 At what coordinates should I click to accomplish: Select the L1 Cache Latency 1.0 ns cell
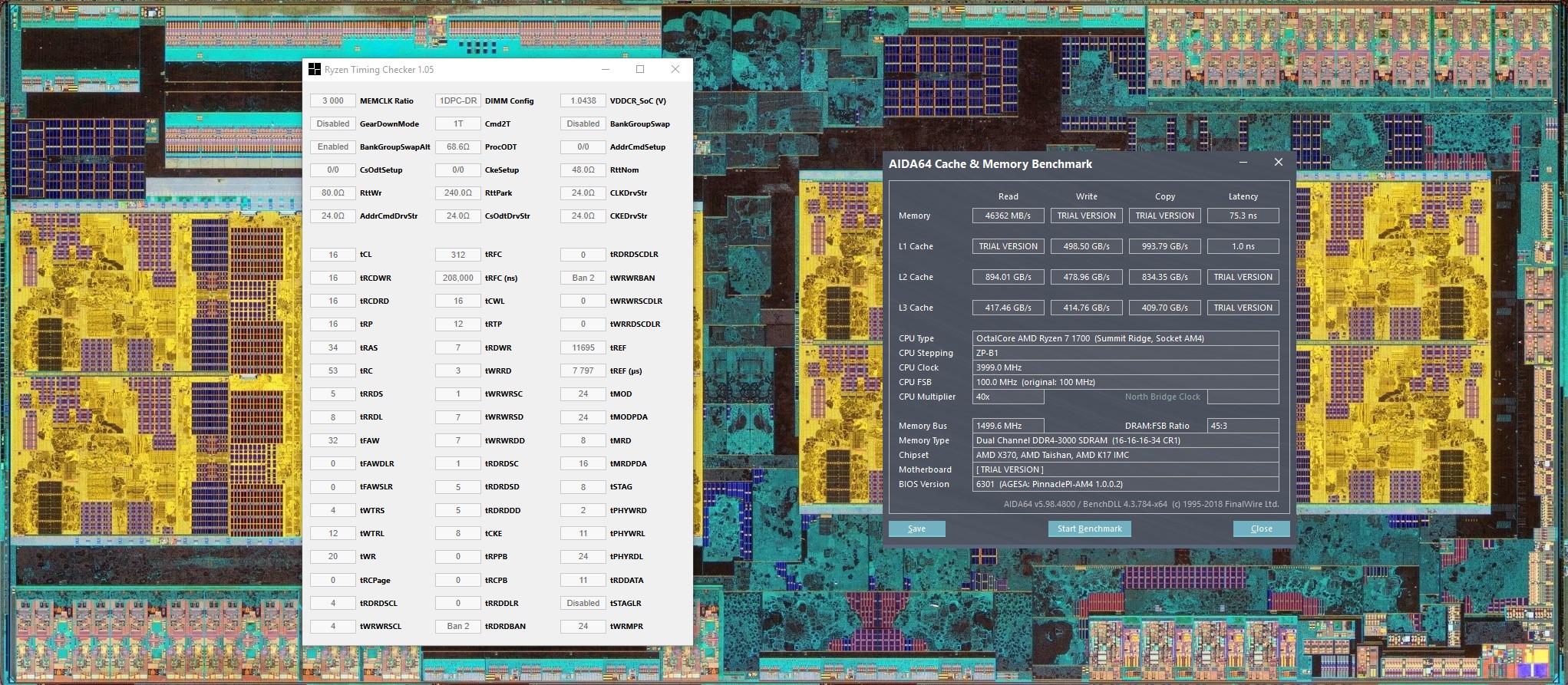1243,246
